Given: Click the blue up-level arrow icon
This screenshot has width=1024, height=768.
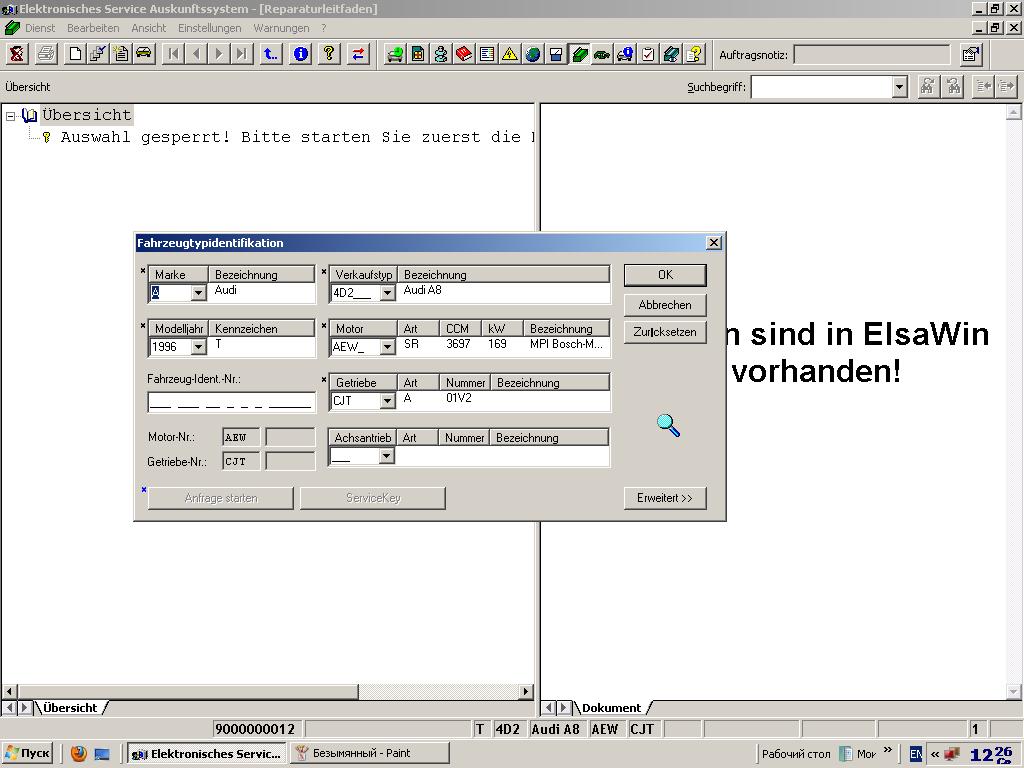Looking at the screenshot, I should click(270, 54).
